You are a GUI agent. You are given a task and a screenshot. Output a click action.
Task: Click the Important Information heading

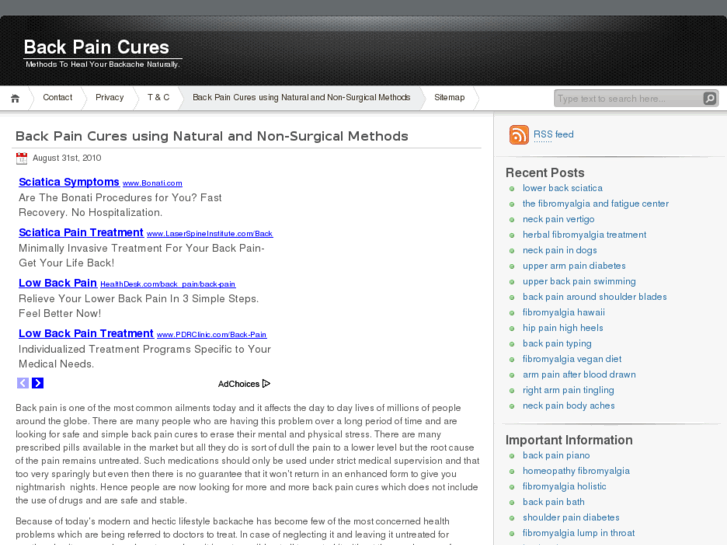coord(569,440)
